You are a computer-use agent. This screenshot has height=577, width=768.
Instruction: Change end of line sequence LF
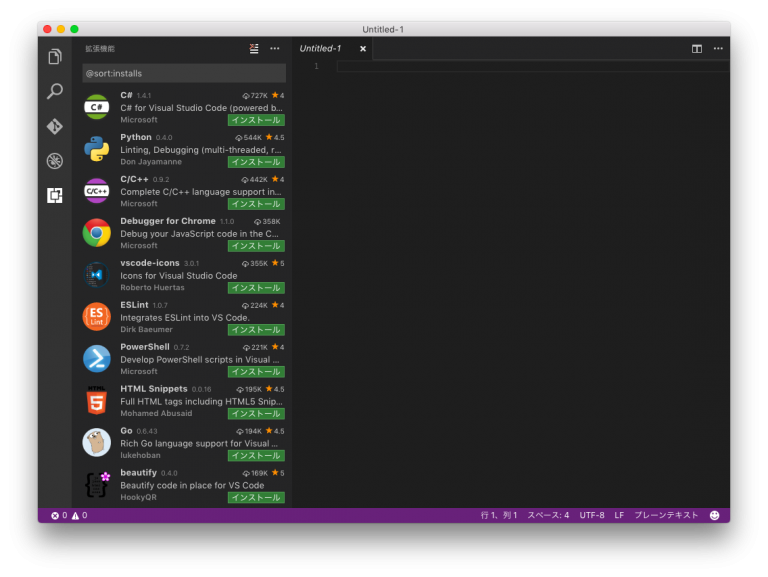(x=619, y=515)
